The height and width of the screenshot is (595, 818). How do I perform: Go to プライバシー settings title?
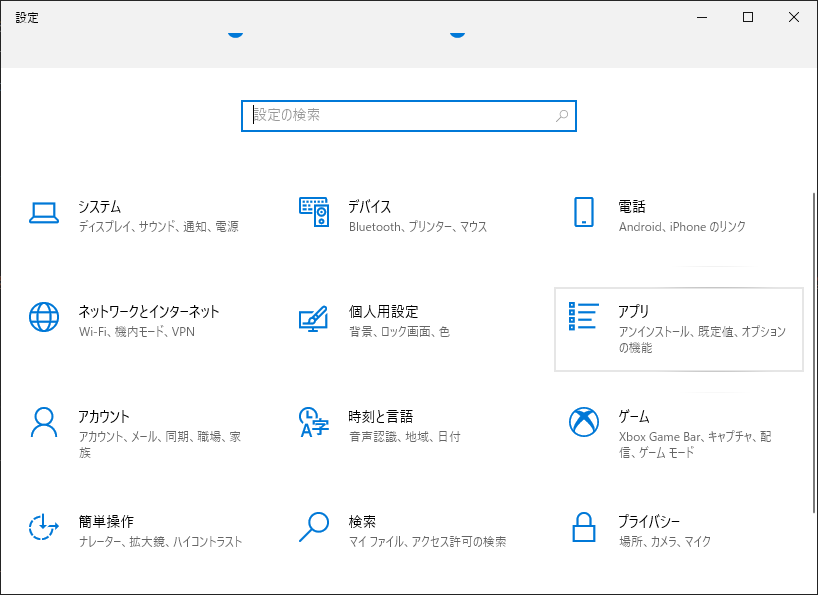click(649, 521)
